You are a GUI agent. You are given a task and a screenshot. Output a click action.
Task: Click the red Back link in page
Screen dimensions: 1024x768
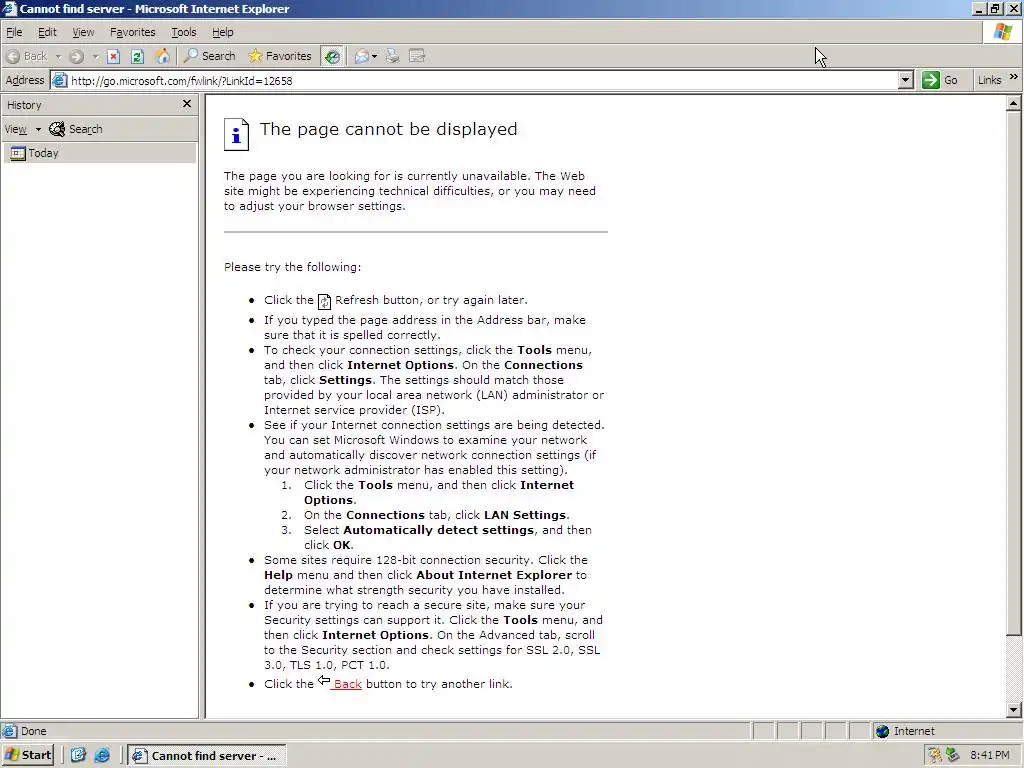pos(347,684)
